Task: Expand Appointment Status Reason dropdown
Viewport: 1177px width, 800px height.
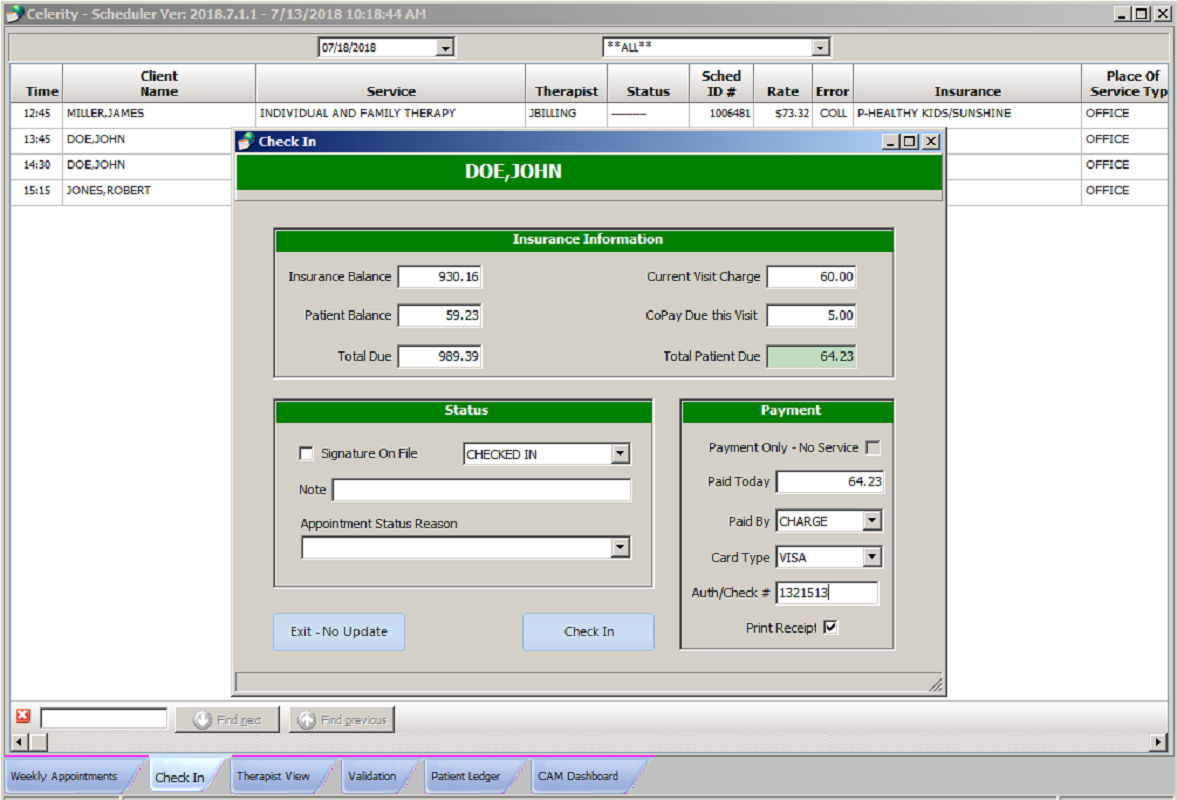Action: [x=620, y=547]
